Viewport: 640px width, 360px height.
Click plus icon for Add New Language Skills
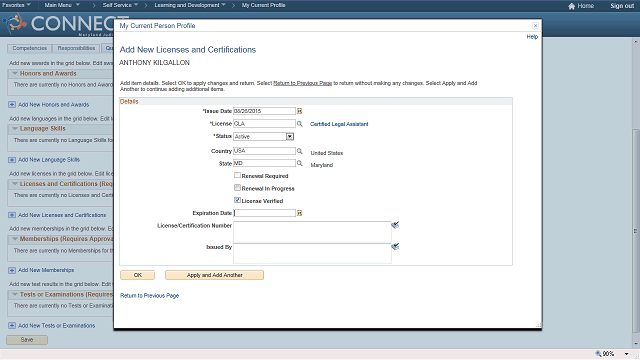coord(12,160)
